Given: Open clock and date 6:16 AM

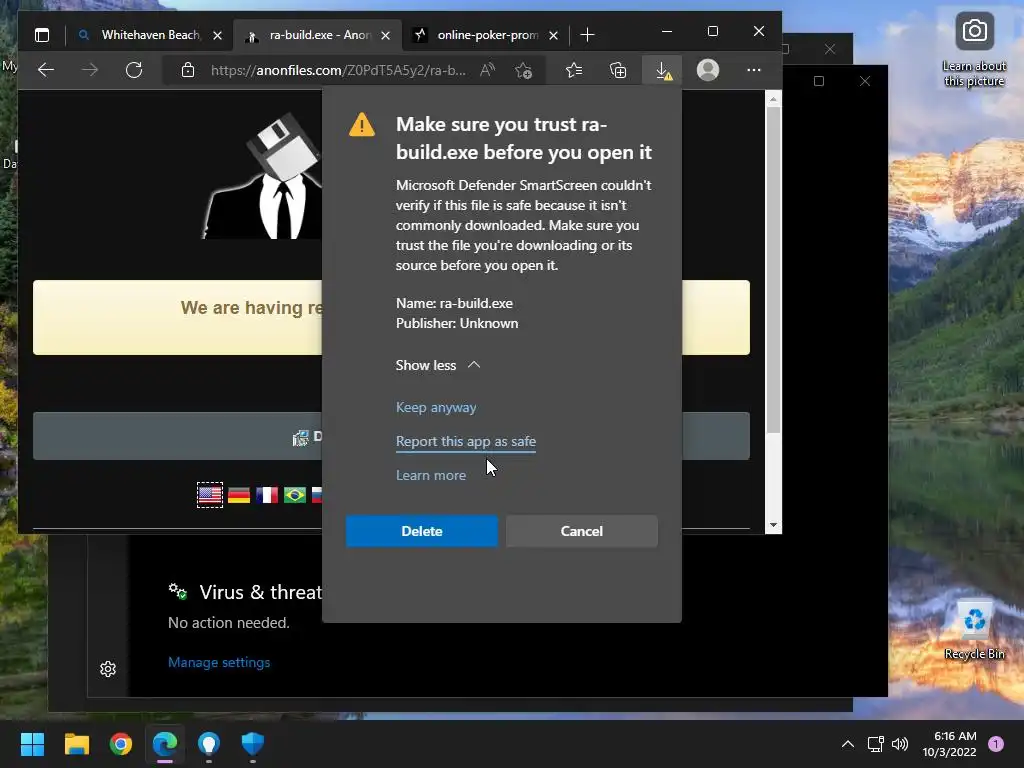Looking at the screenshot, I should coord(950,744).
